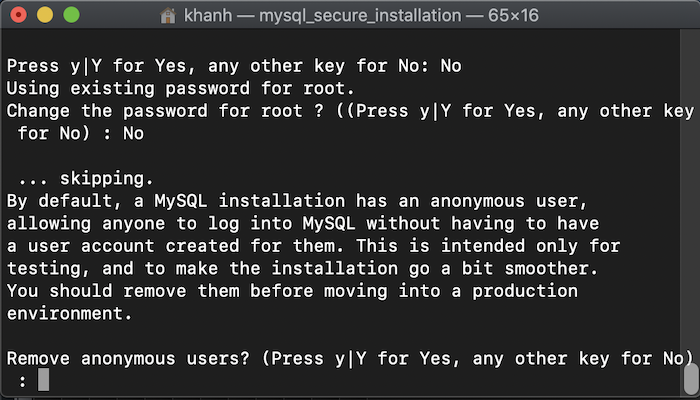Click the scrollbar thumb at the bottom right
This screenshot has width=700, height=400.
pos(691,371)
